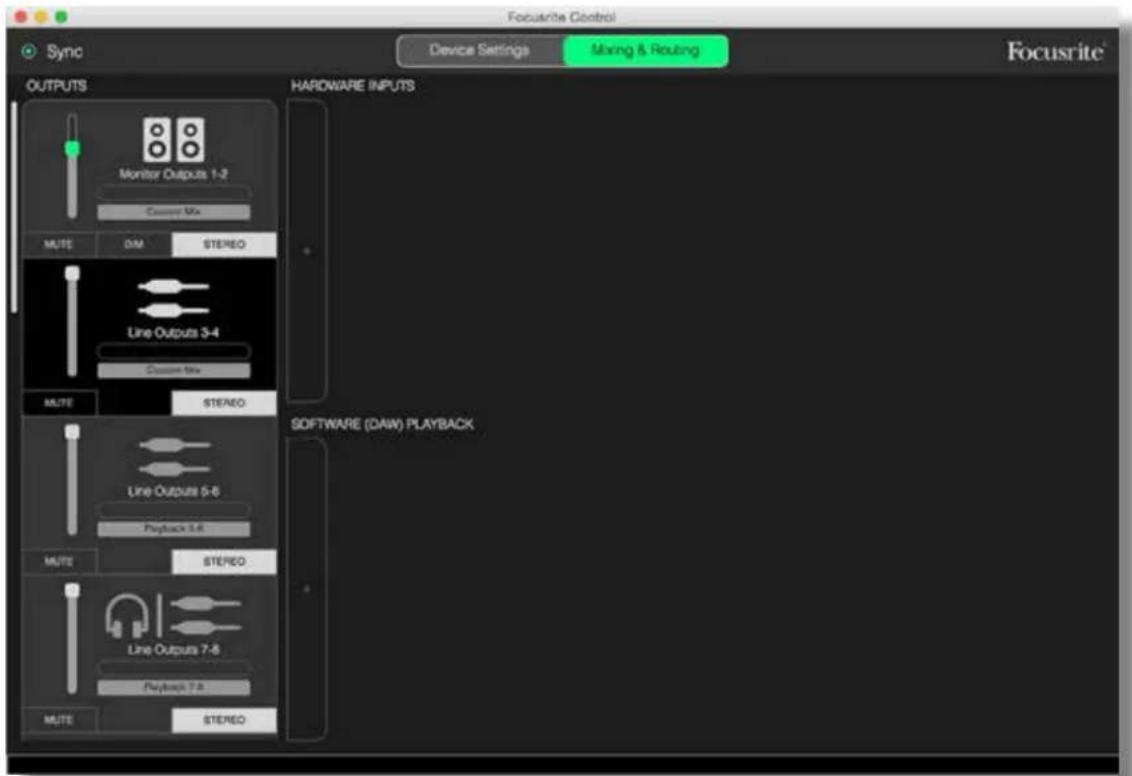Select the Line Outputs 7-8 label
The width and height of the screenshot is (1132, 776).
click(173, 650)
